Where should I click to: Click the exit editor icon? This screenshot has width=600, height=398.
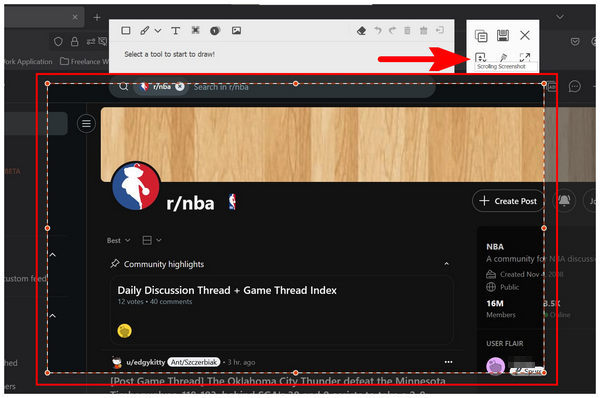(x=440, y=30)
